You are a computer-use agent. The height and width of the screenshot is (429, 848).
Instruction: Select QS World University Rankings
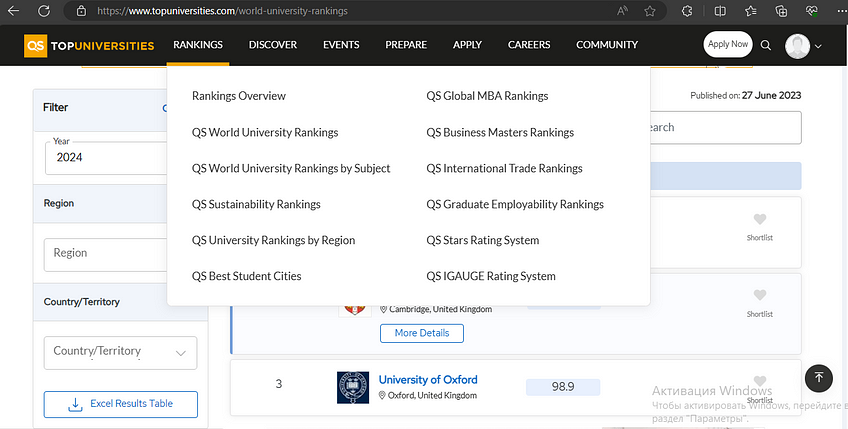coord(265,133)
